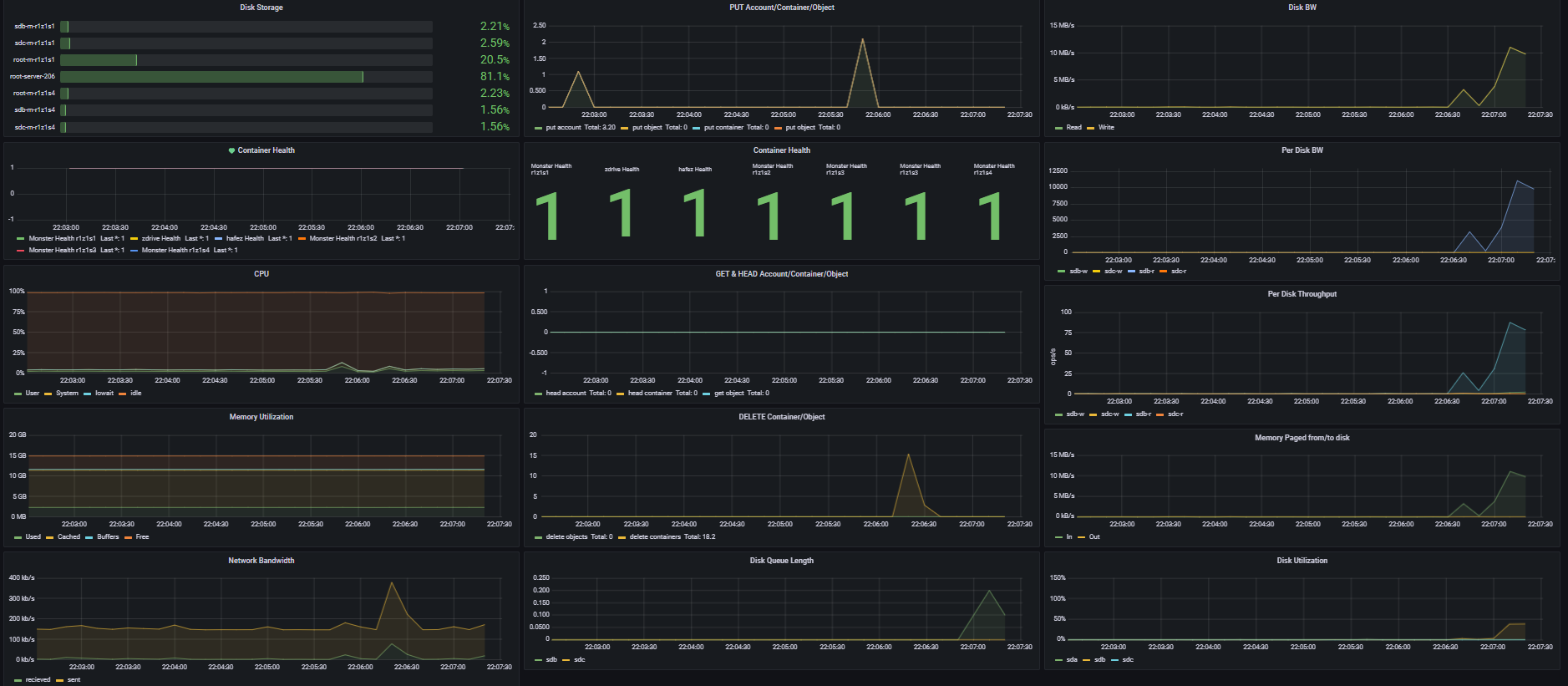
Task: Select Monster Health r1z1s1 legend entry in graph
Action: [x=76, y=239]
